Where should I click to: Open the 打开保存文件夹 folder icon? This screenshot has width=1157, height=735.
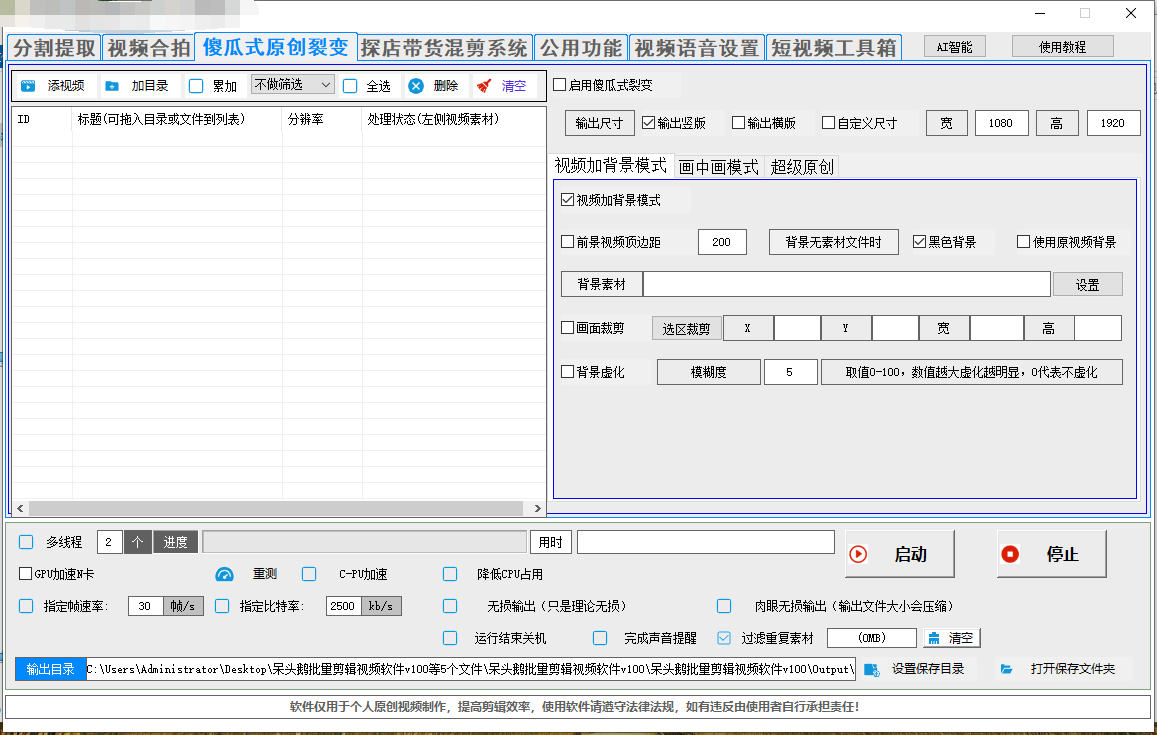point(1007,669)
